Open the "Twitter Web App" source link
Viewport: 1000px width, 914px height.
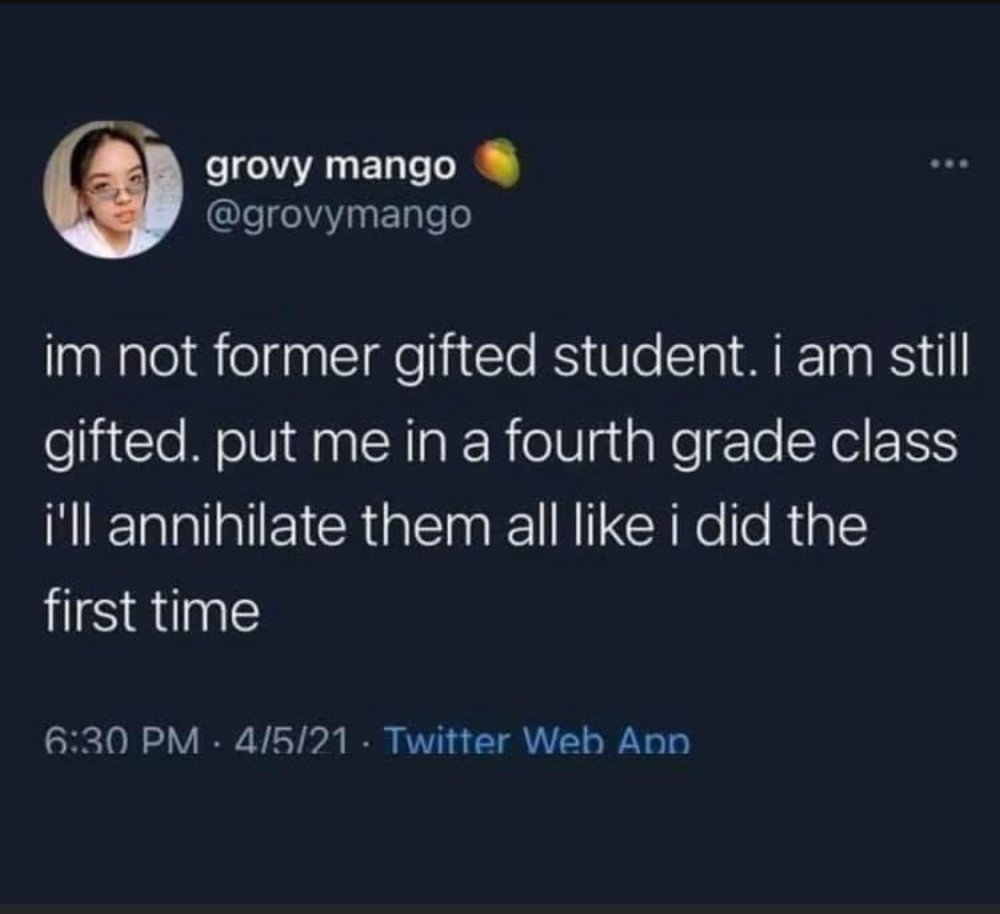[537, 743]
